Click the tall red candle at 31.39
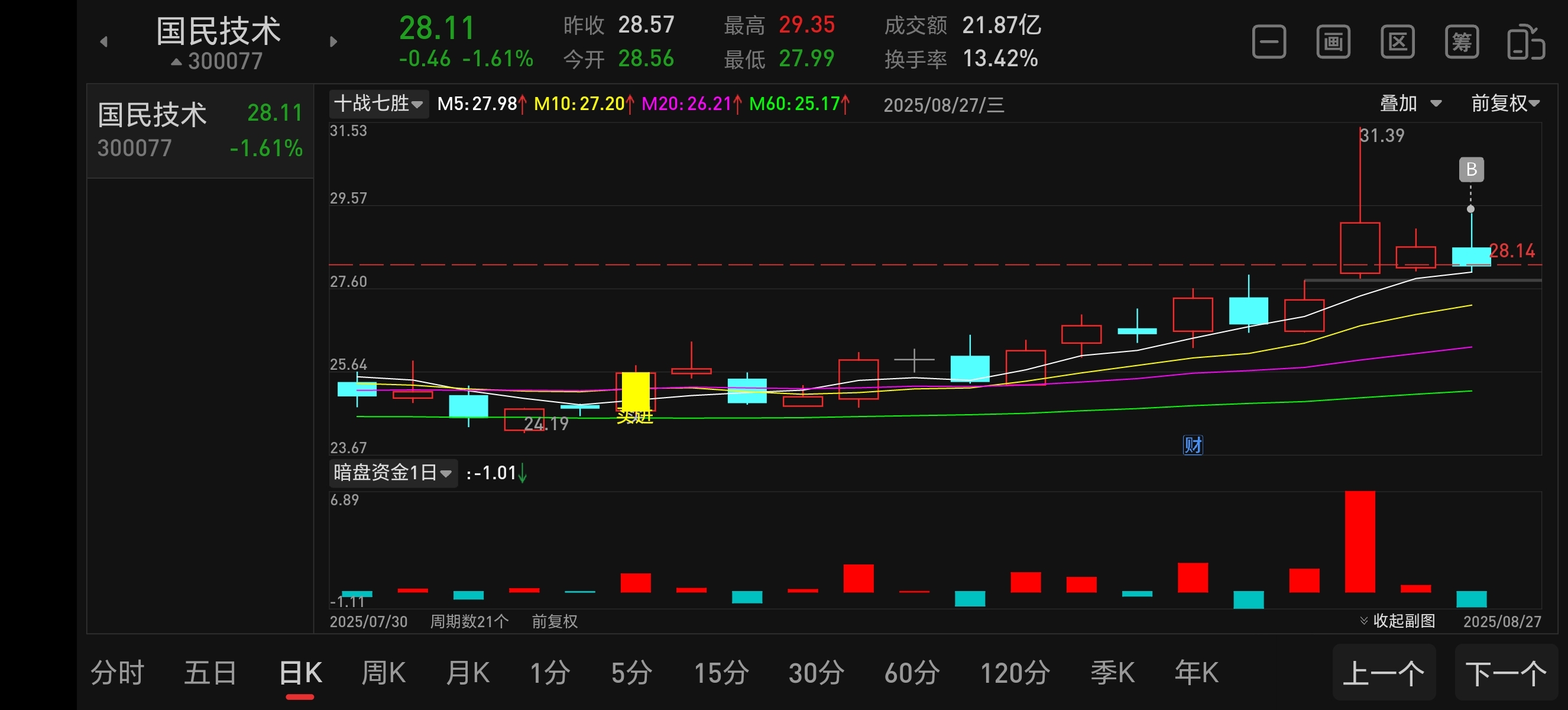Image resolution: width=1568 pixels, height=710 pixels. [x=1360, y=247]
